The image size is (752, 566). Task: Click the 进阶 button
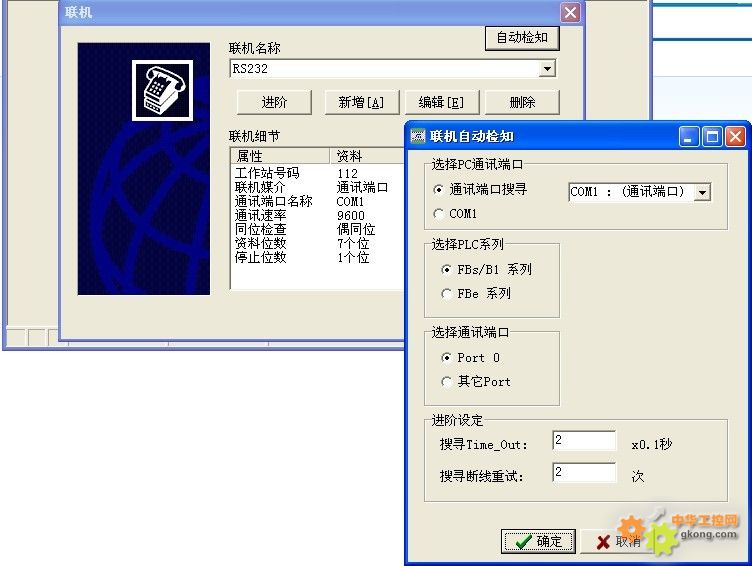pyautogui.click(x=274, y=102)
